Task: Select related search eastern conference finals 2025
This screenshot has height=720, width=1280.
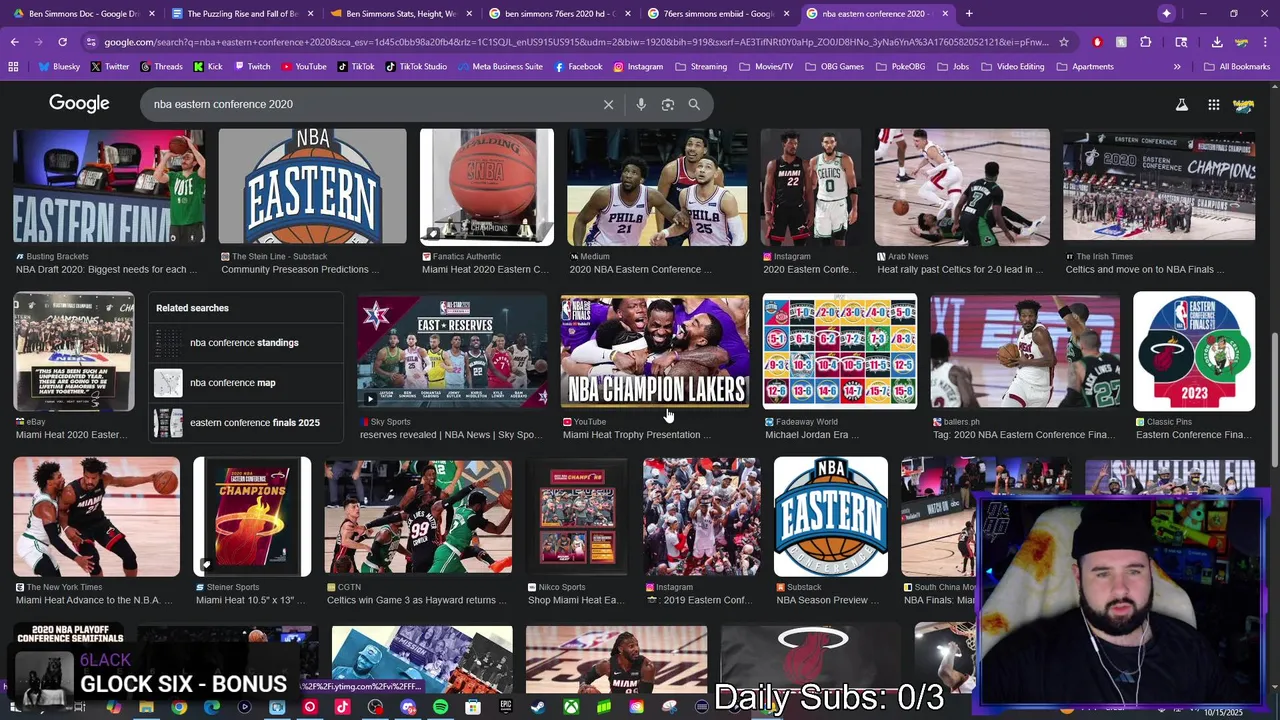Action: coord(245,423)
